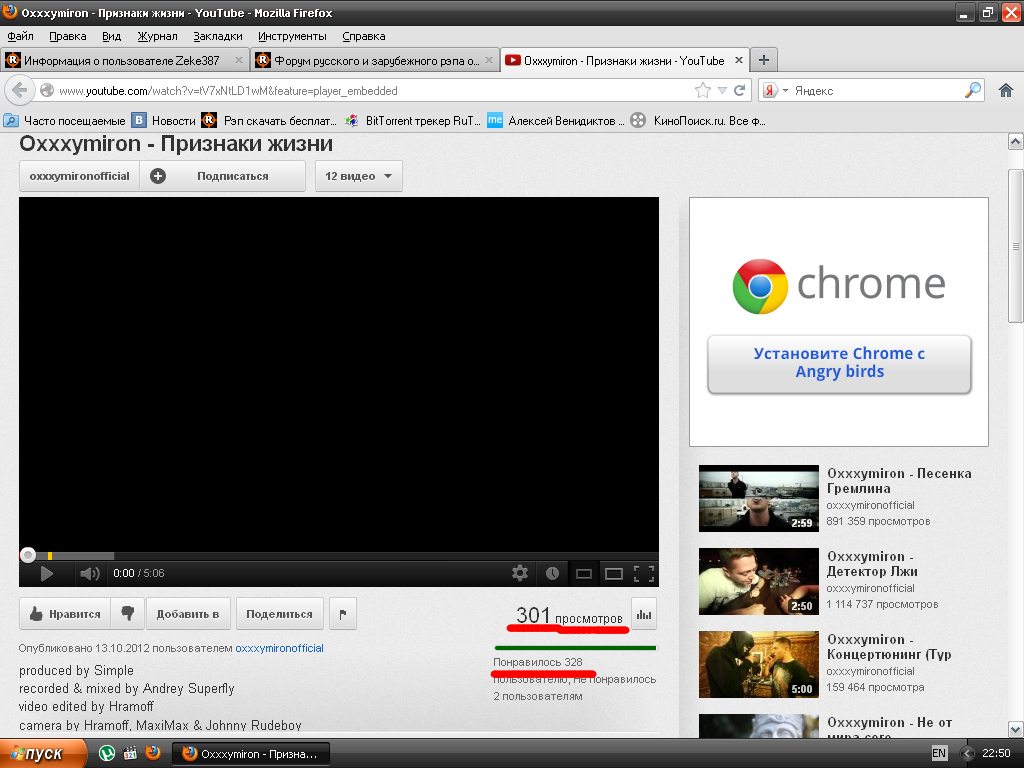Viewport: 1024px width, 768px height.
Task: Click the oxxxymironofficial uploader link
Action: pos(280,648)
